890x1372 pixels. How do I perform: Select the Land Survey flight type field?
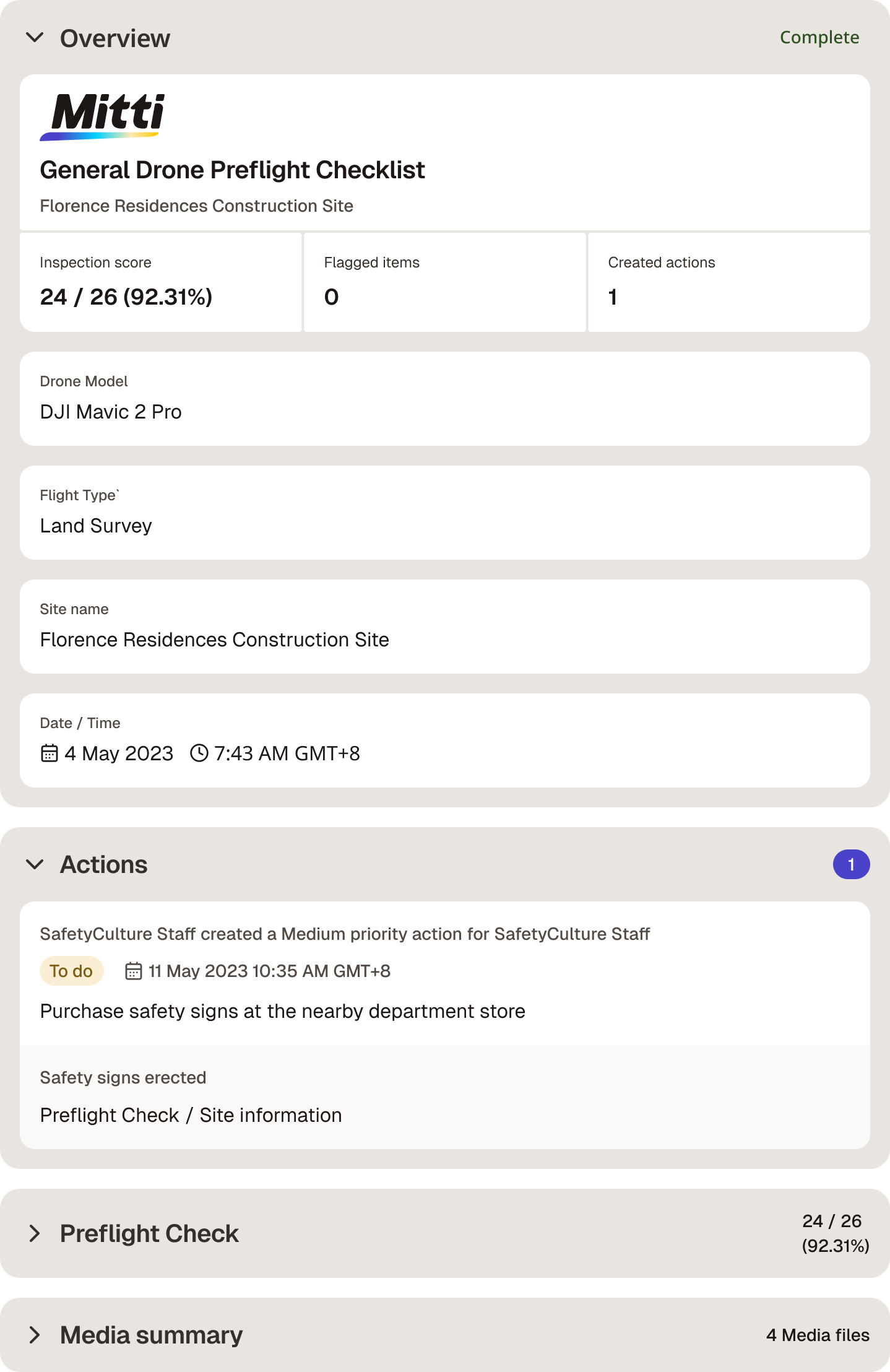[445, 513]
